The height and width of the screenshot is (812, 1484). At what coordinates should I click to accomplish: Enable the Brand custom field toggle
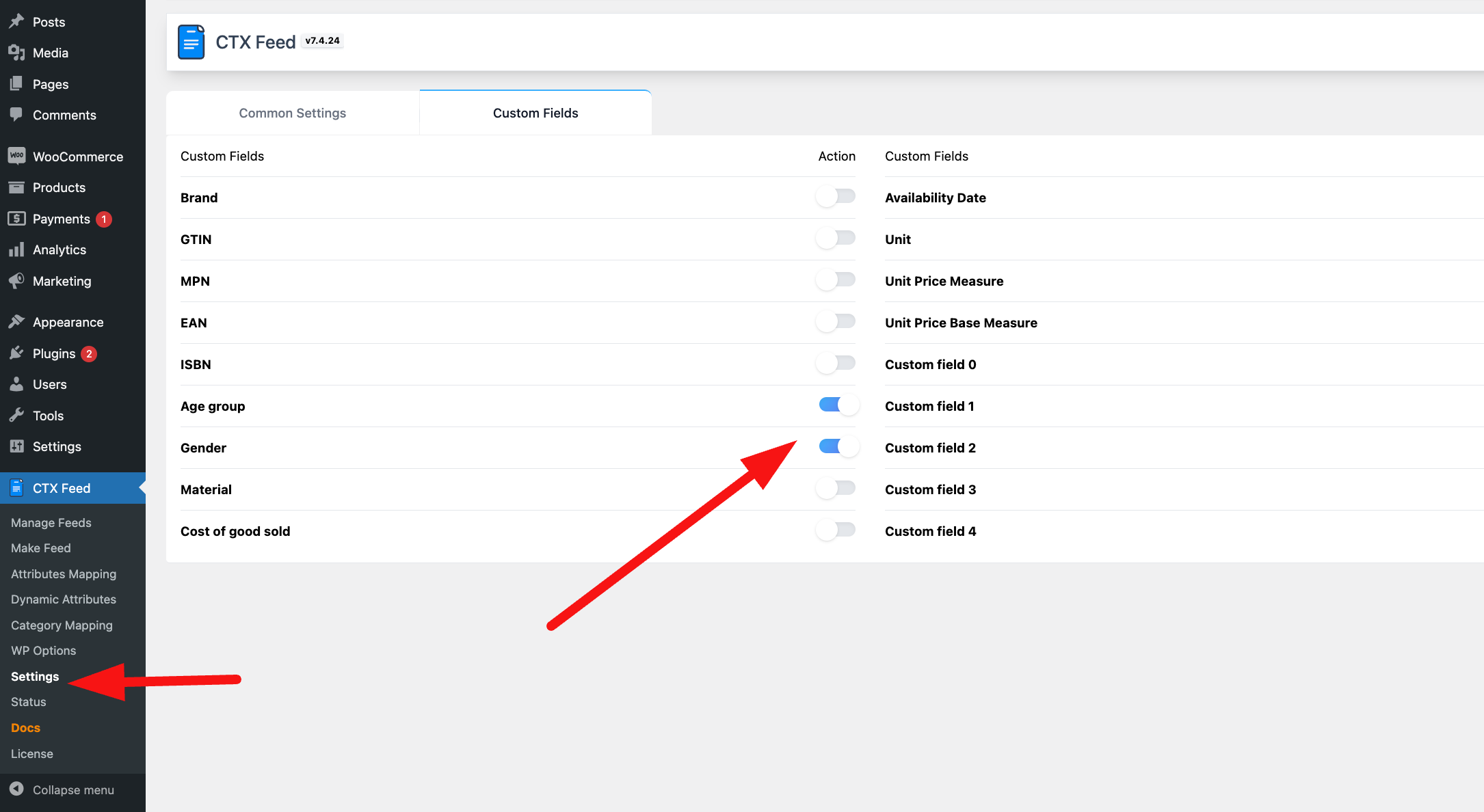point(836,197)
